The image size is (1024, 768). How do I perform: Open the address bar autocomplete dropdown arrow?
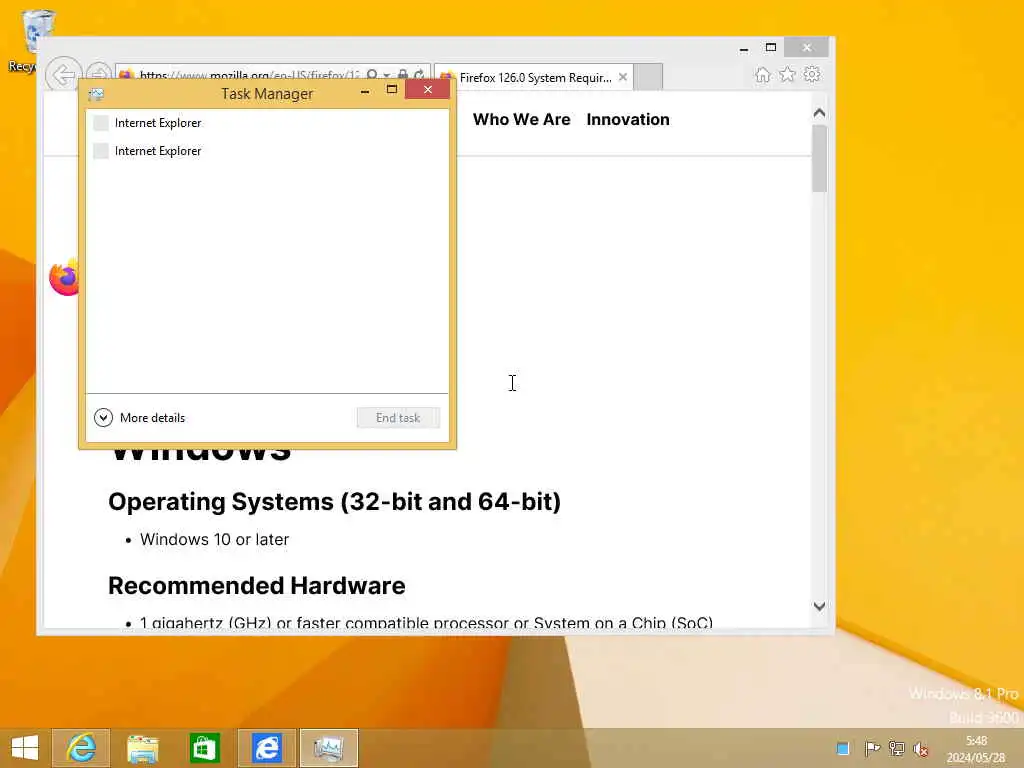[387, 75]
